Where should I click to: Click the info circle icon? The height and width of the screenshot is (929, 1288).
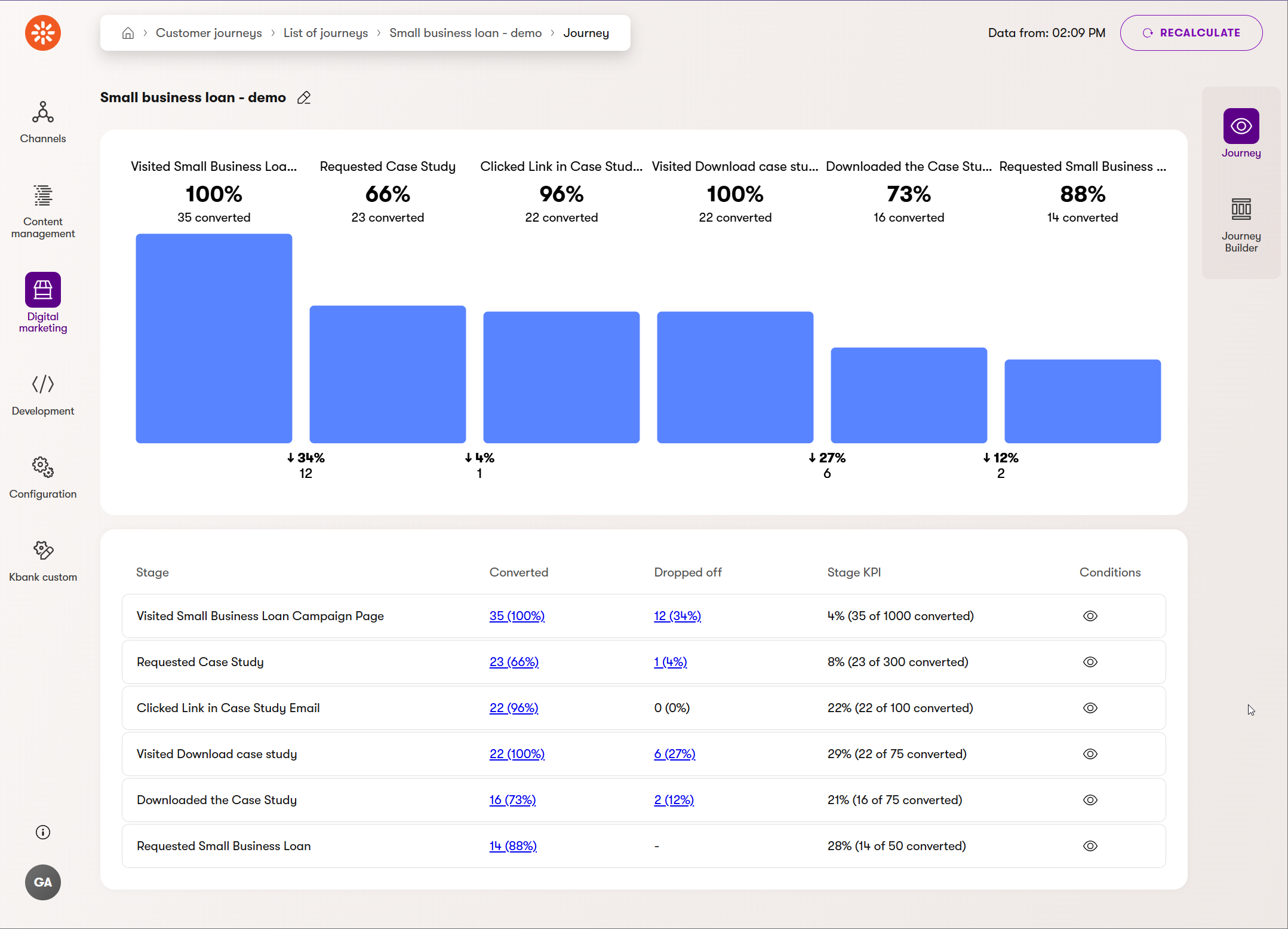(x=42, y=832)
